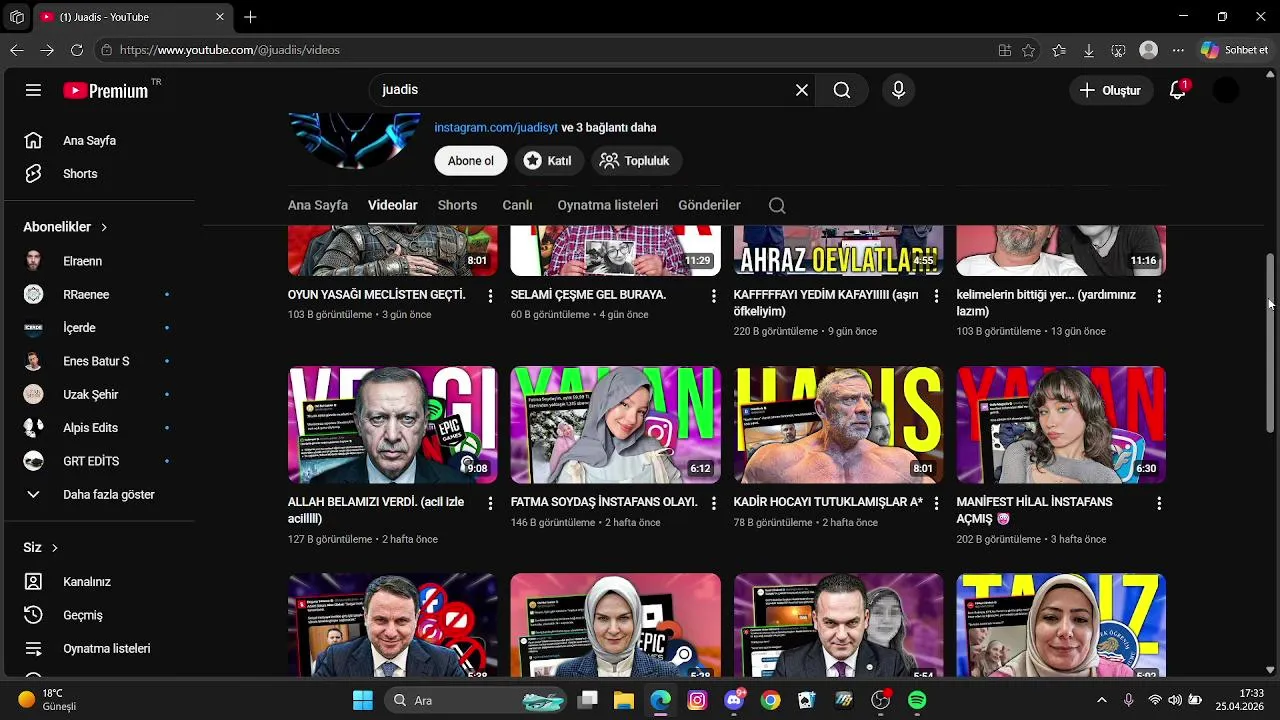Screen dimensions: 1280x720
Task: Play ALLAH BELAMIZI VERDİ thumbnail
Action: [392, 425]
